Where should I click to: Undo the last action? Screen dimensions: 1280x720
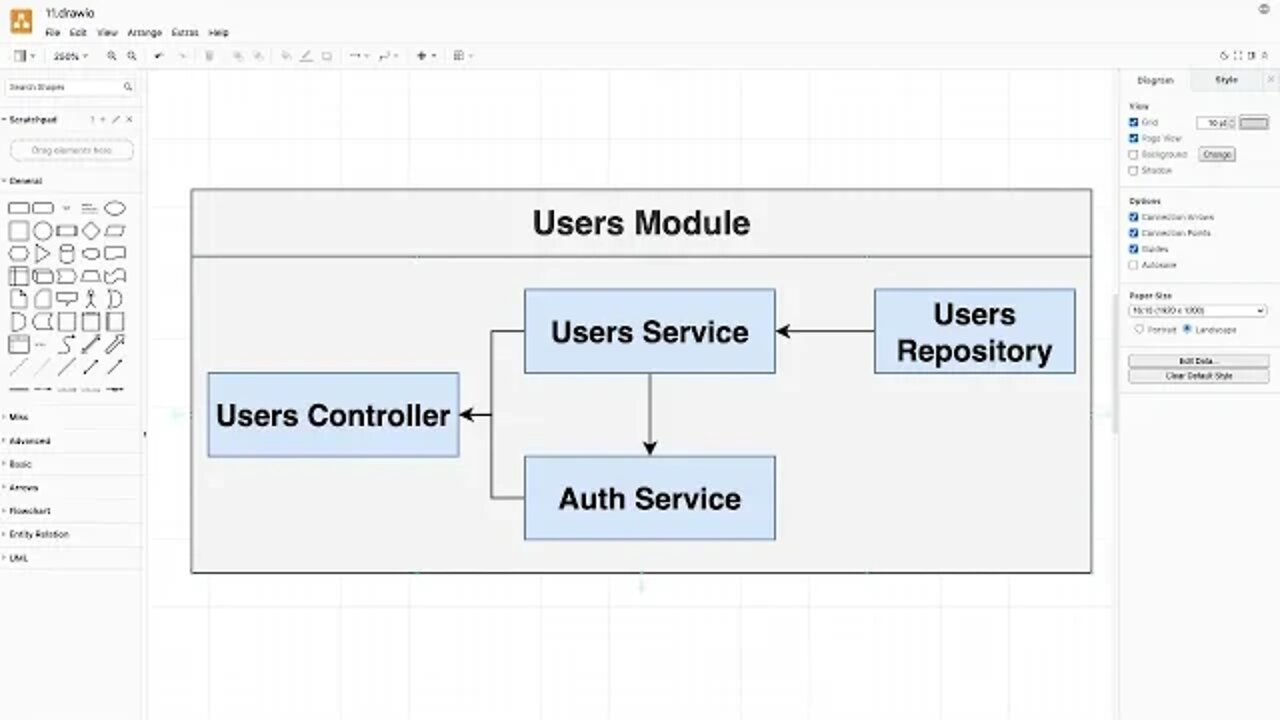click(x=158, y=56)
